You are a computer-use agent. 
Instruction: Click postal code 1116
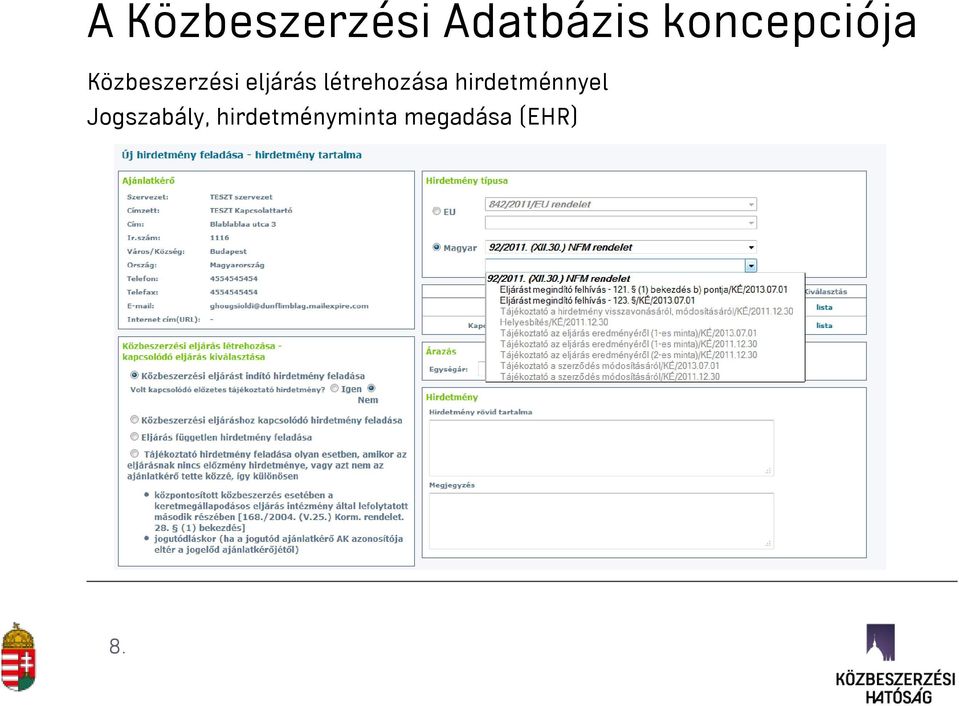click(220, 237)
